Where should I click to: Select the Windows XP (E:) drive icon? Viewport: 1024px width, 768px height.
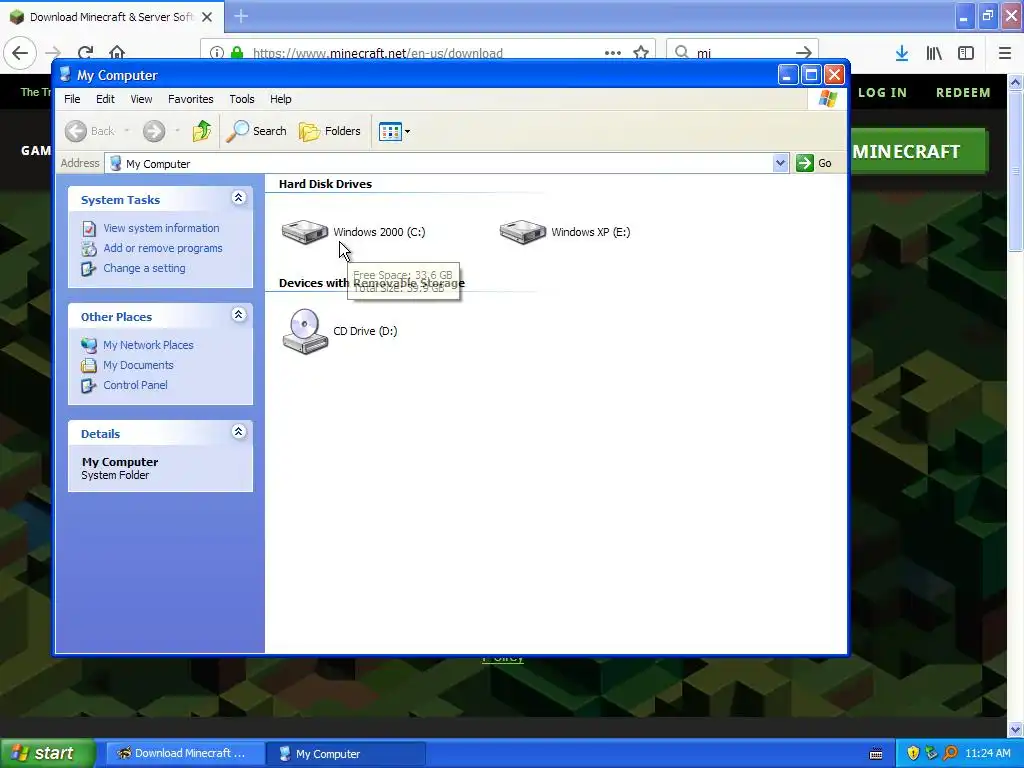click(x=522, y=232)
